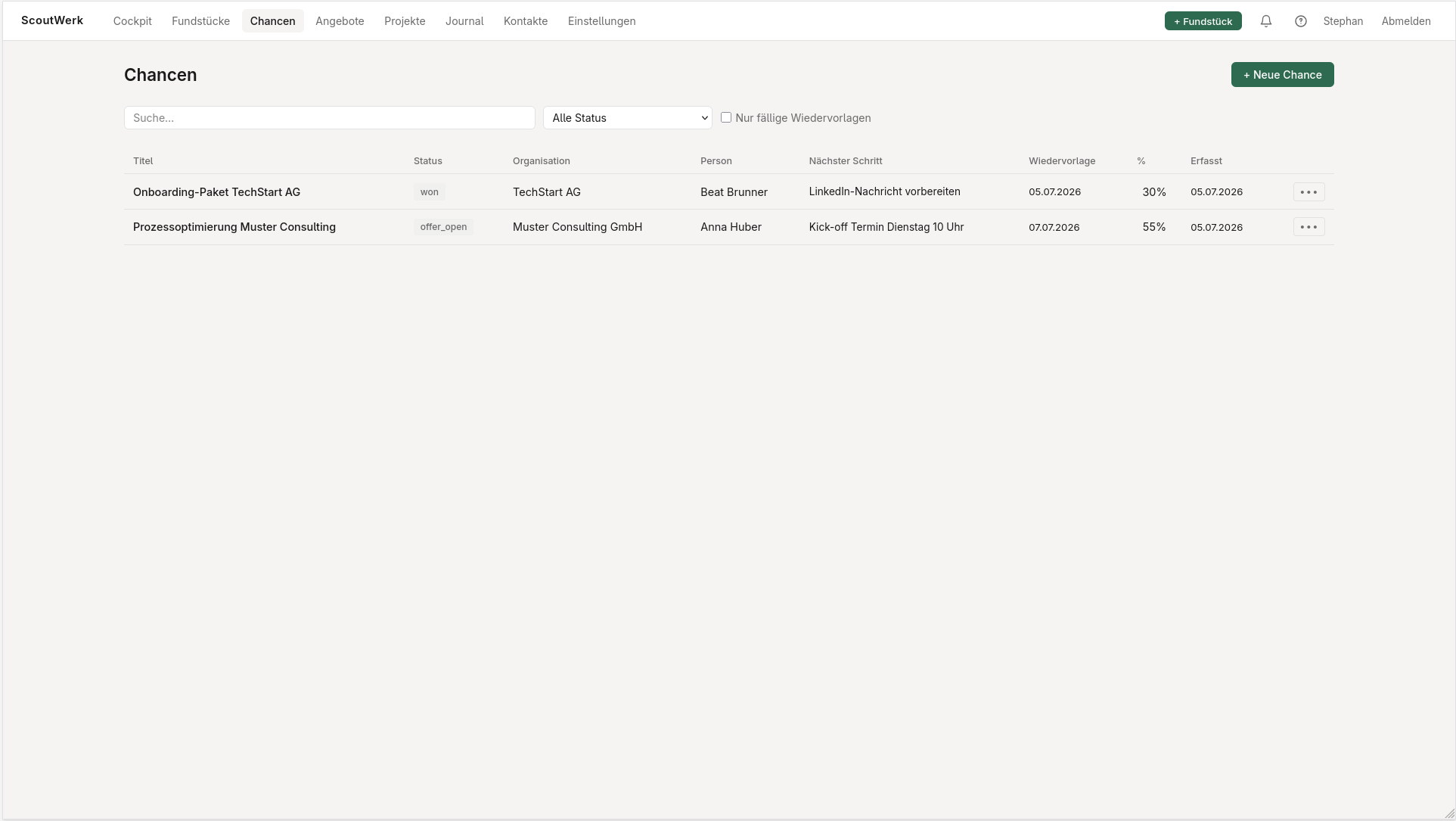Click the Abmelden link

tap(1405, 21)
